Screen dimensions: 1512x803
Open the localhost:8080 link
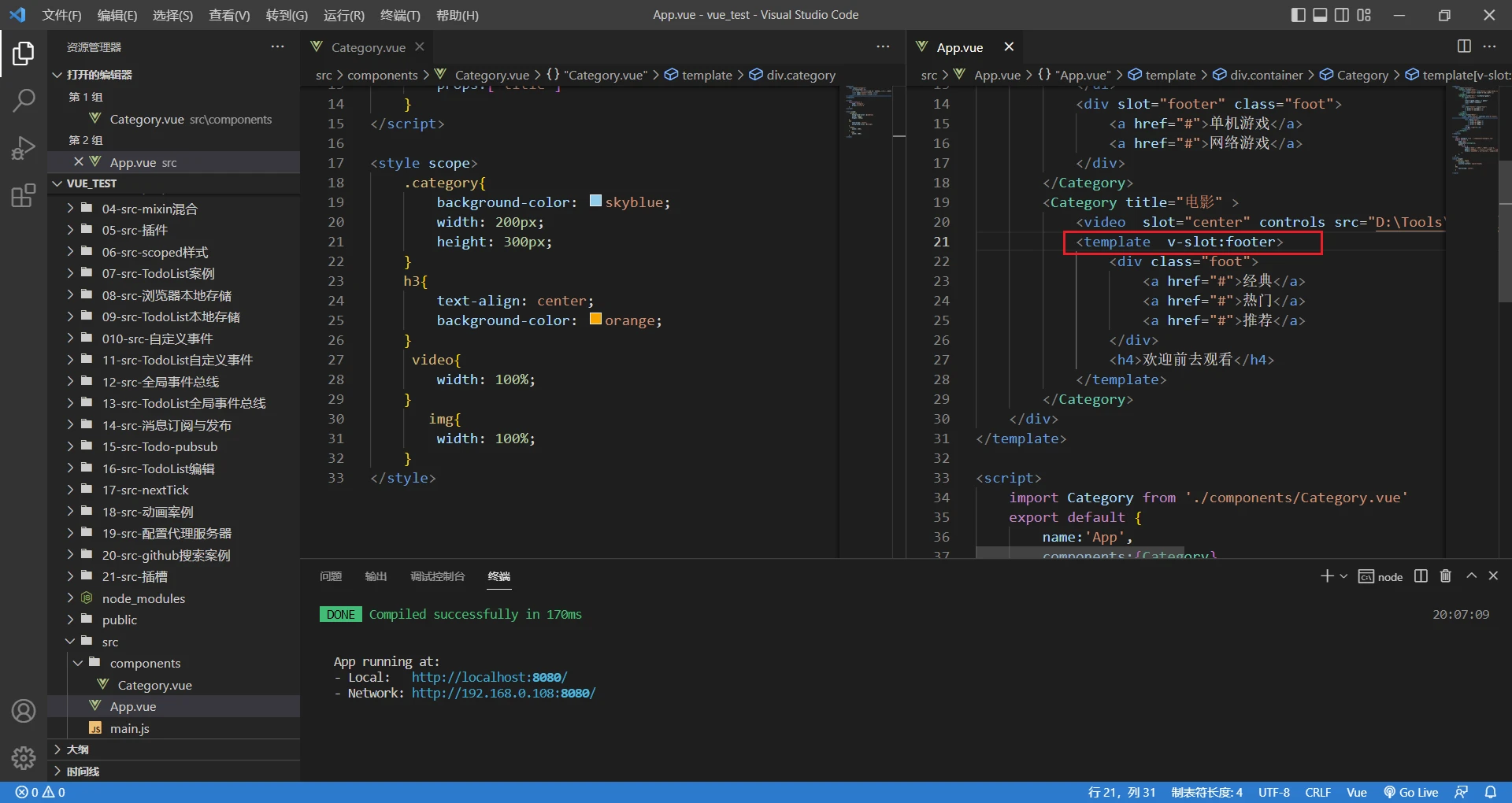(x=488, y=677)
